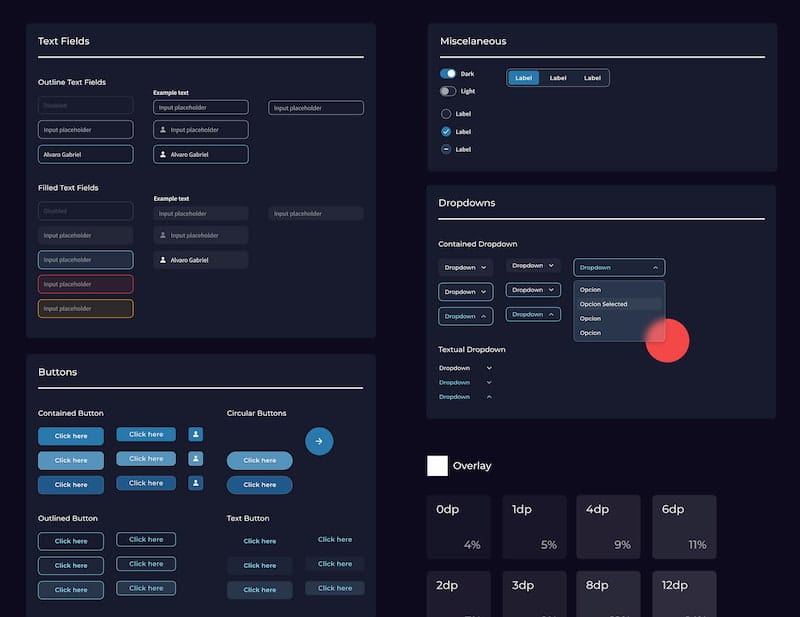
Task: Open the small borderless Contained Dropdown
Action: [533, 265]
